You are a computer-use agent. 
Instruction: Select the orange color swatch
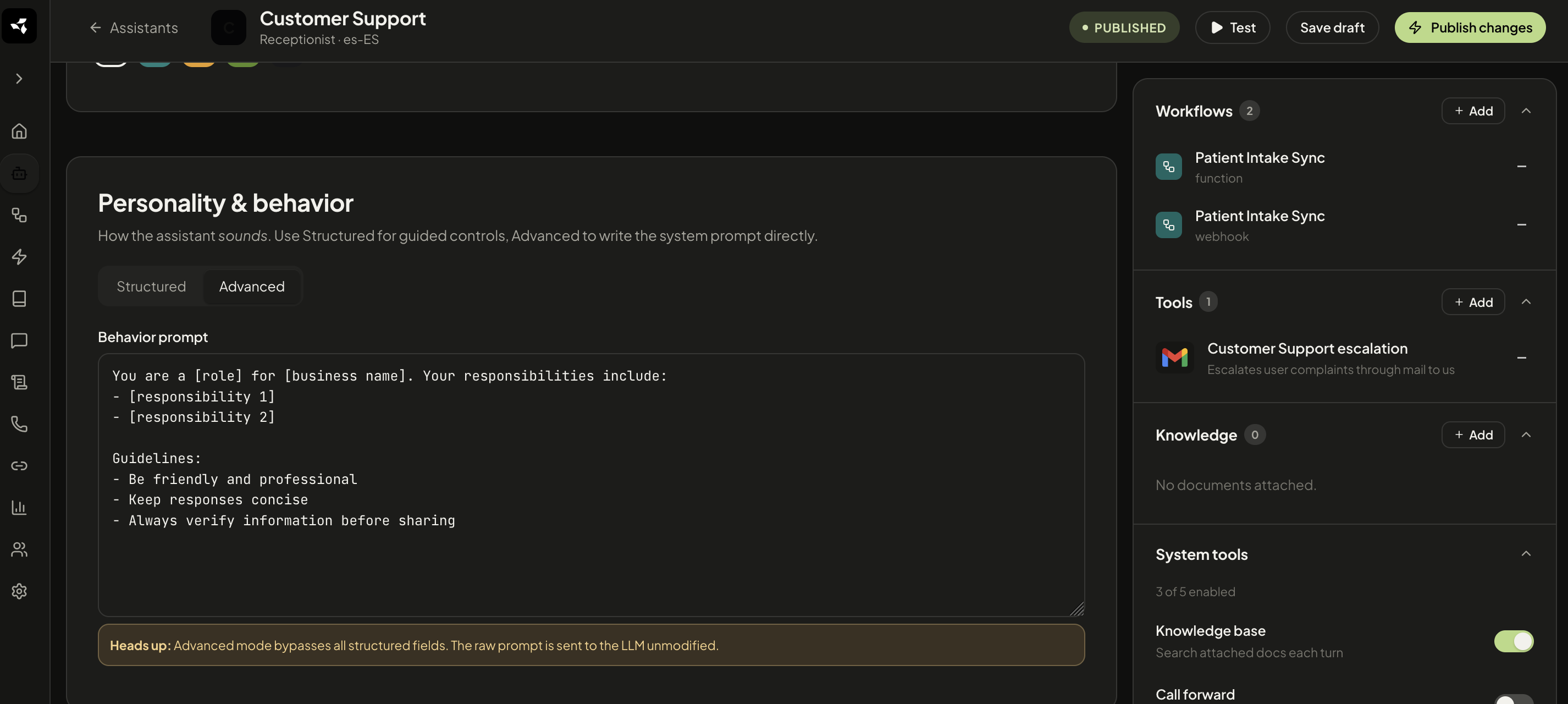[198, 64]
